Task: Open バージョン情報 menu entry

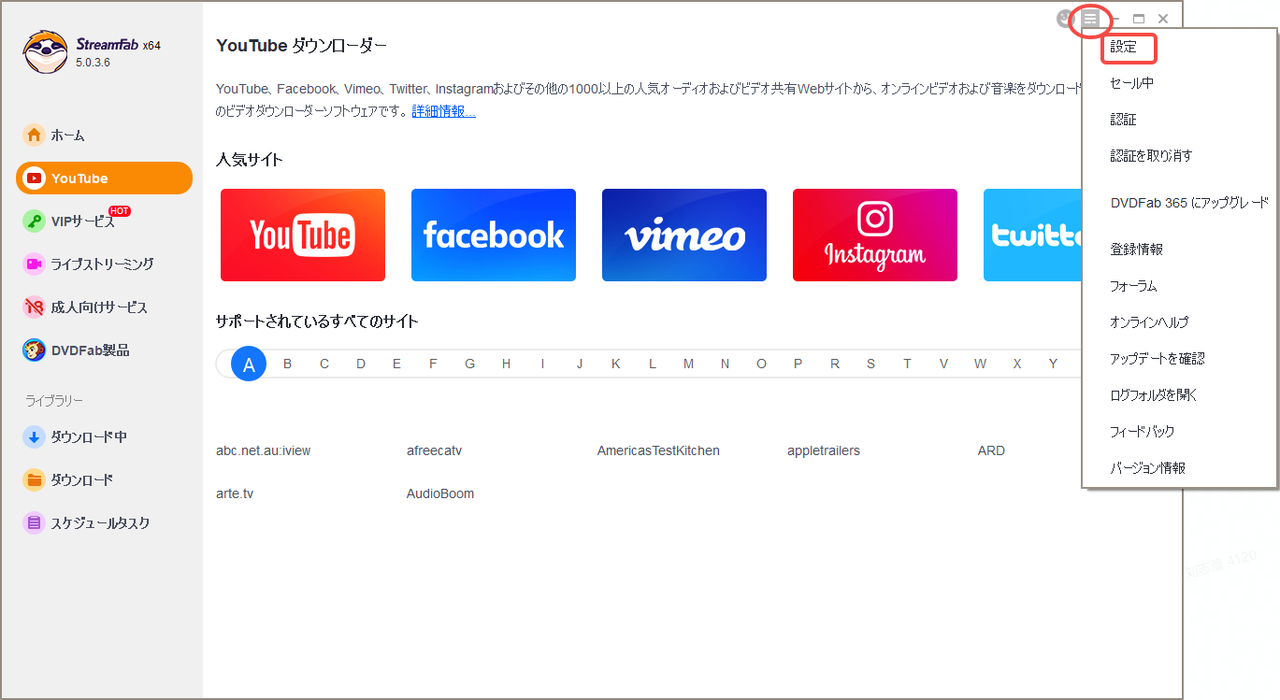Action: [x=1148, y=468]
